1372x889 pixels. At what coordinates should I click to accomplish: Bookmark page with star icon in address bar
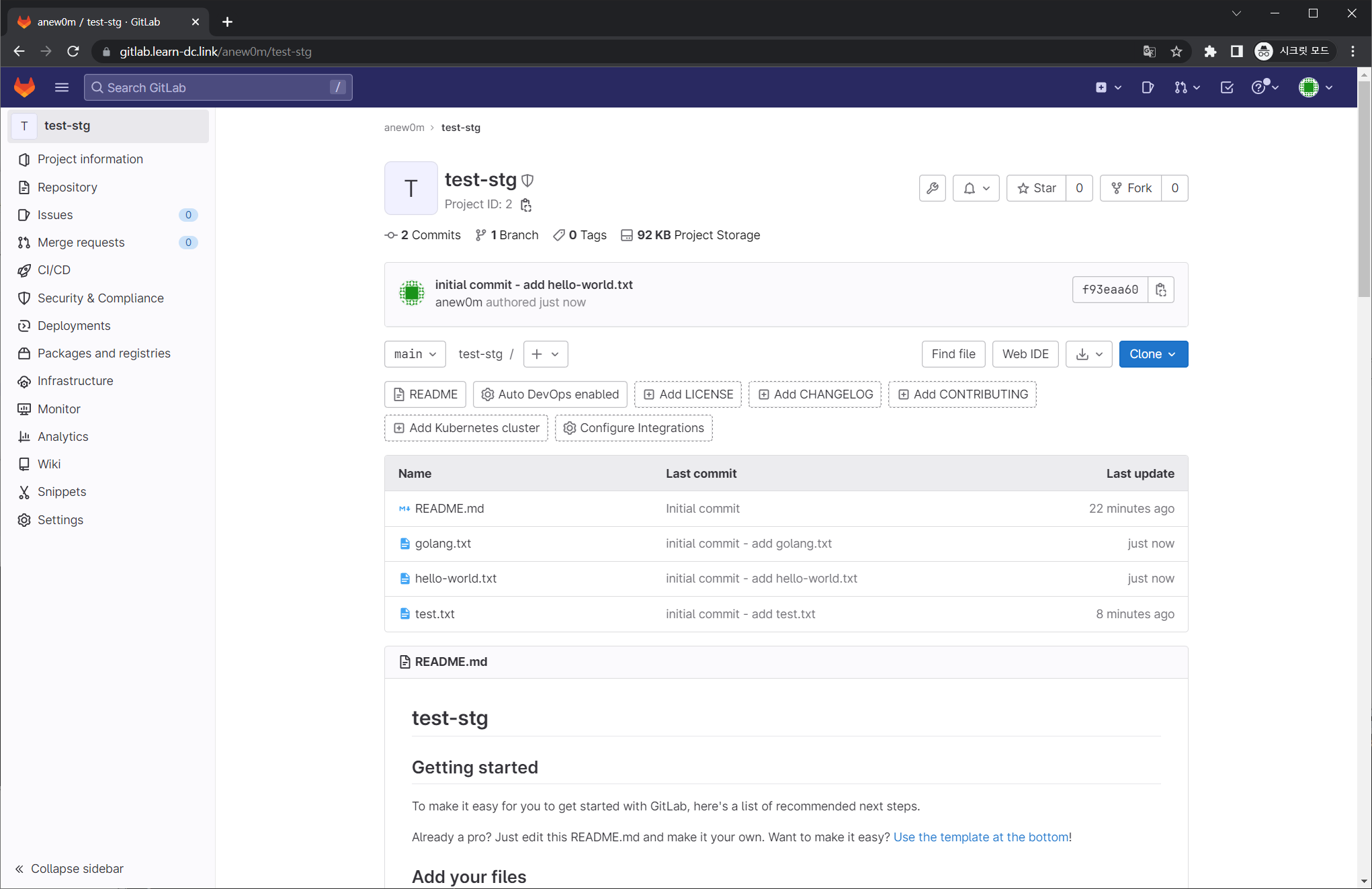click(x=1176, y=52)
